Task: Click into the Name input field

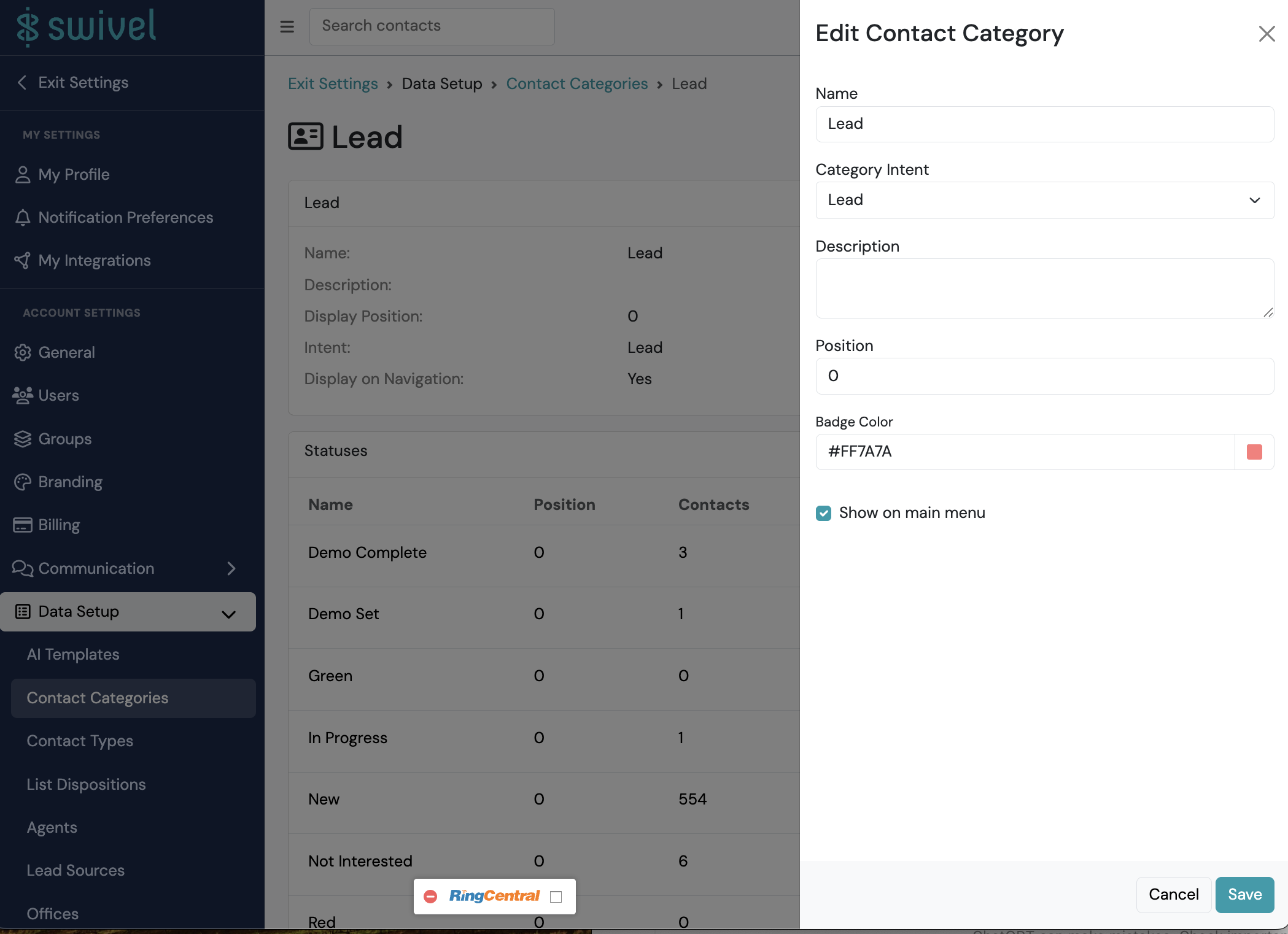Action: pos(1044,124)
